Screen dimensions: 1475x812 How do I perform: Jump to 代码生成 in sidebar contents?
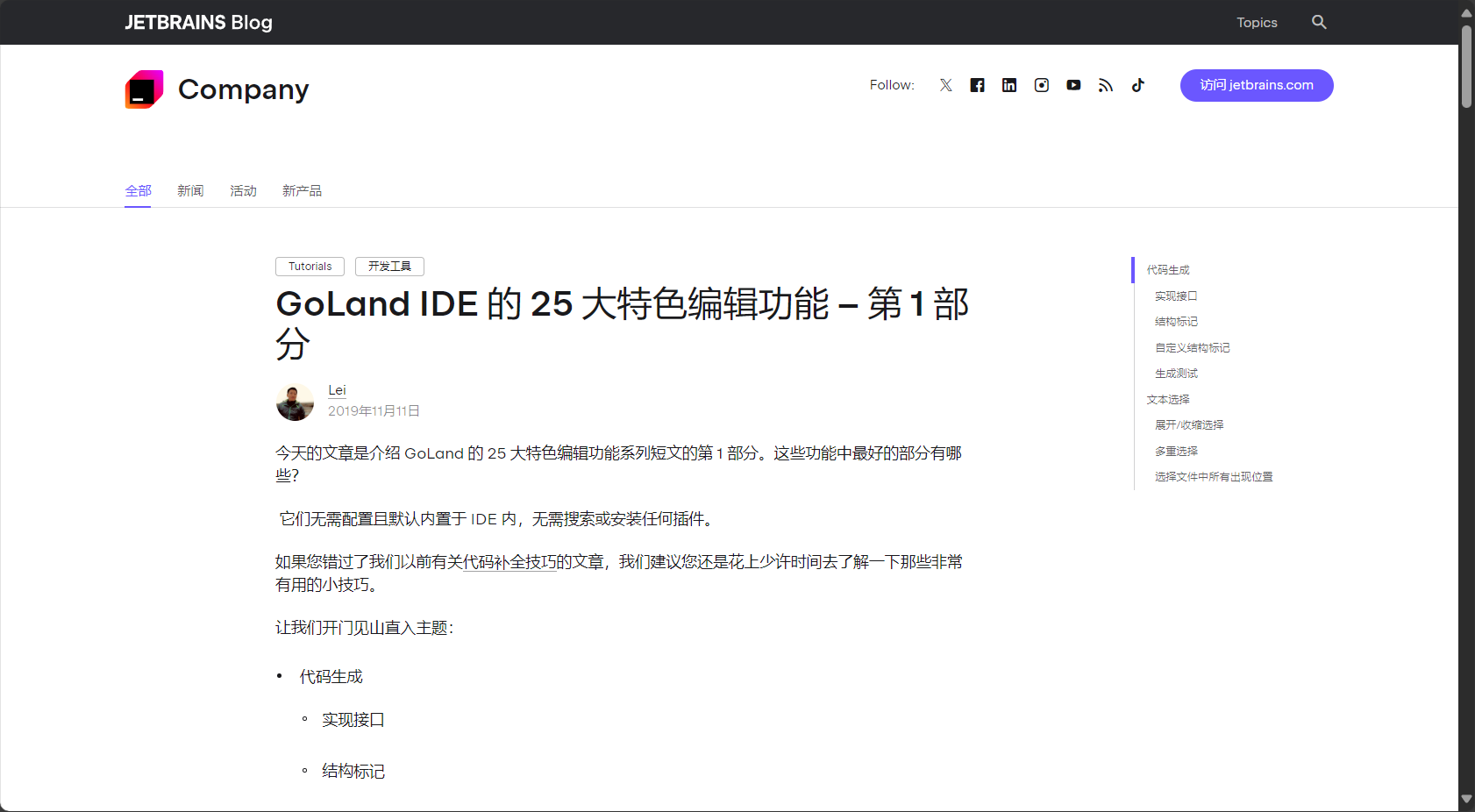coord(1168,270)
